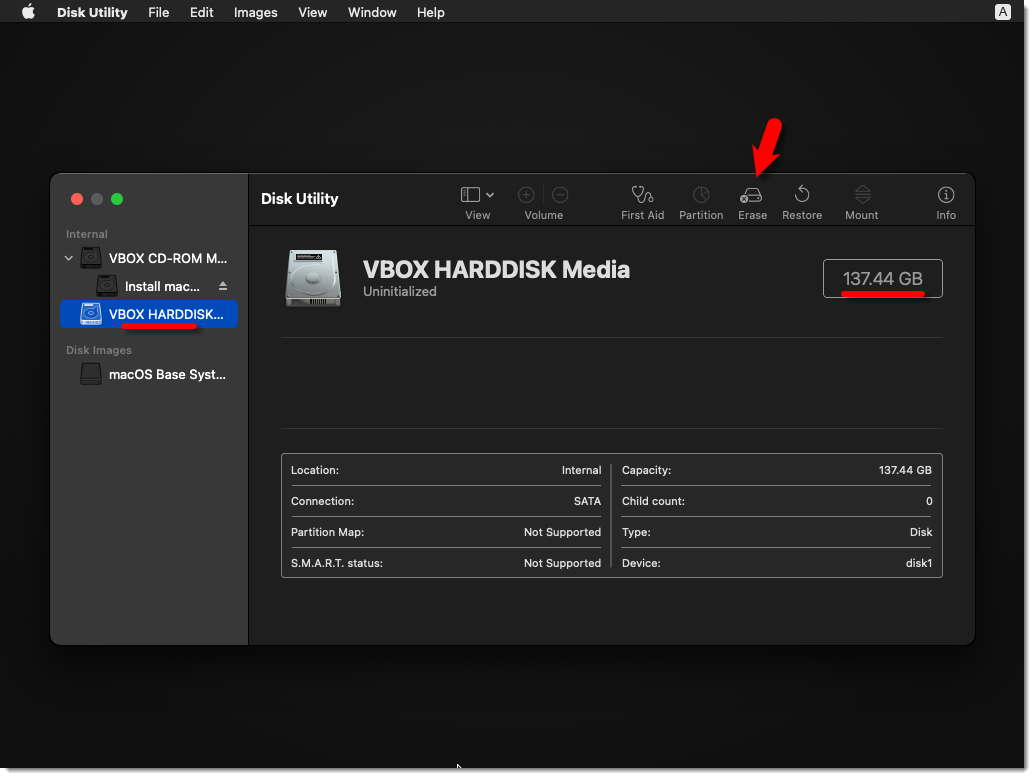
Task: Click the VBOX HARDDISK drive icon in sidebar
Action: (90, 314)
